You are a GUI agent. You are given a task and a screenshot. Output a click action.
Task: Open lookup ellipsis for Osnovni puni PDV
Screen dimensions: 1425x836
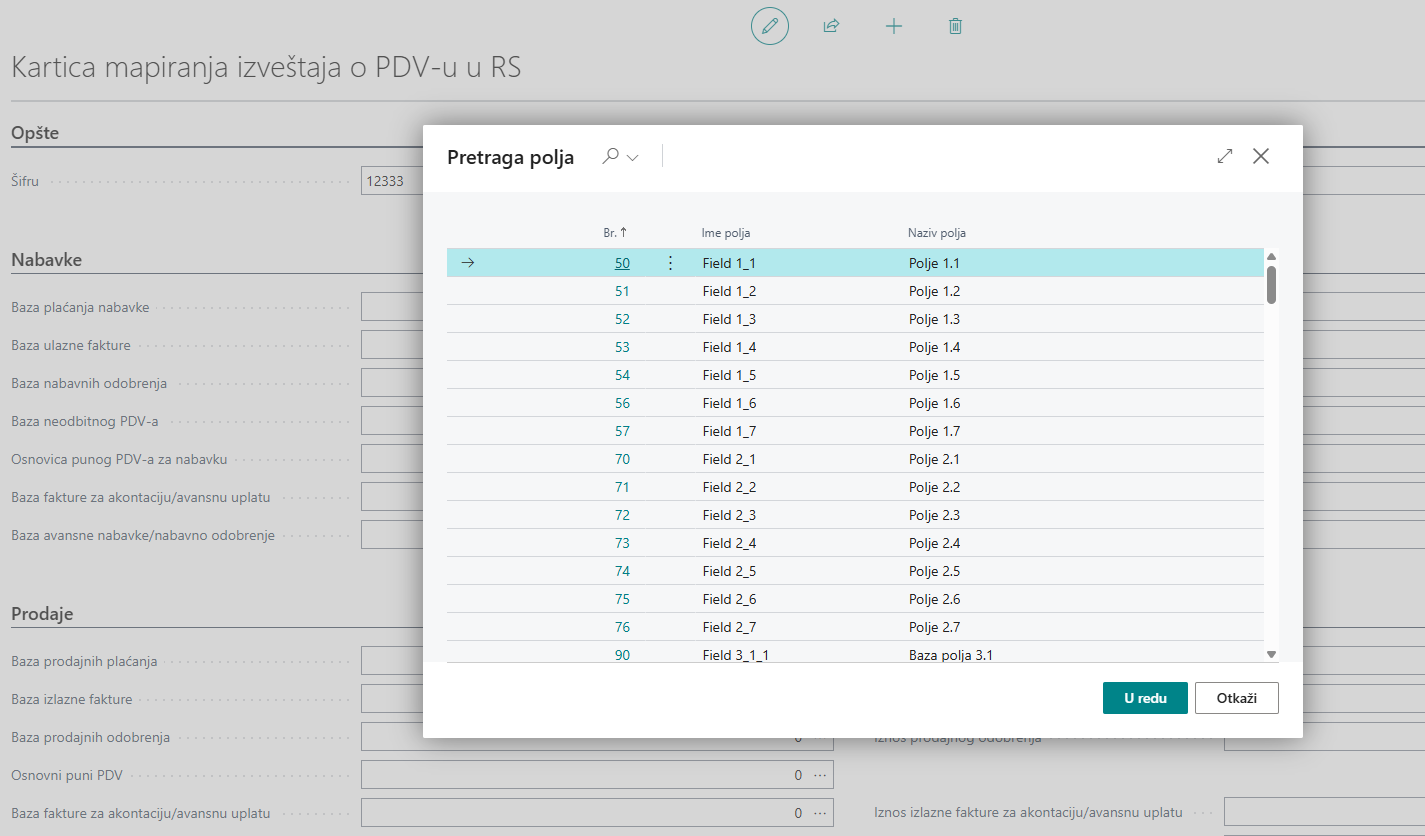pos(820,775)
